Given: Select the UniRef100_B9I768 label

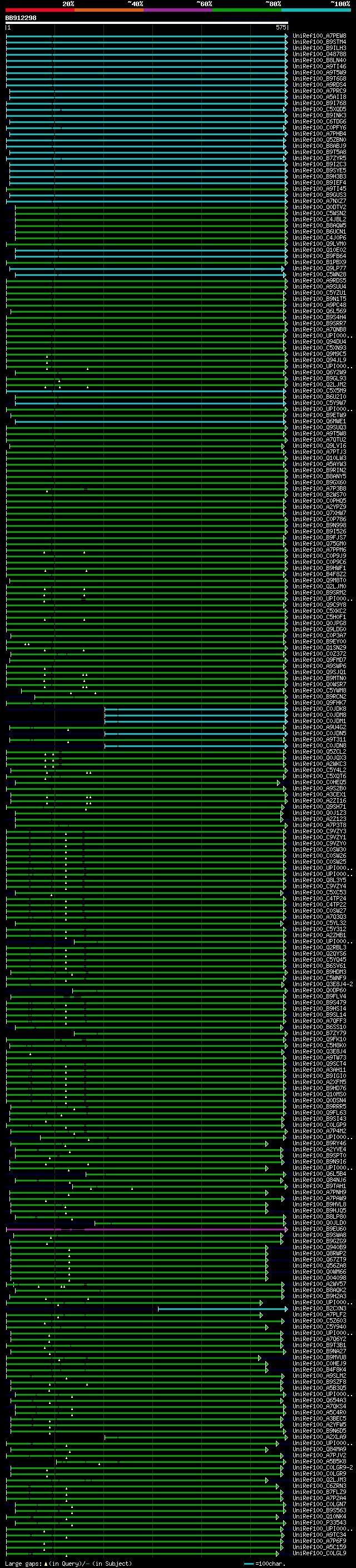Looking at the screenshot, I should tap(319, 103).
